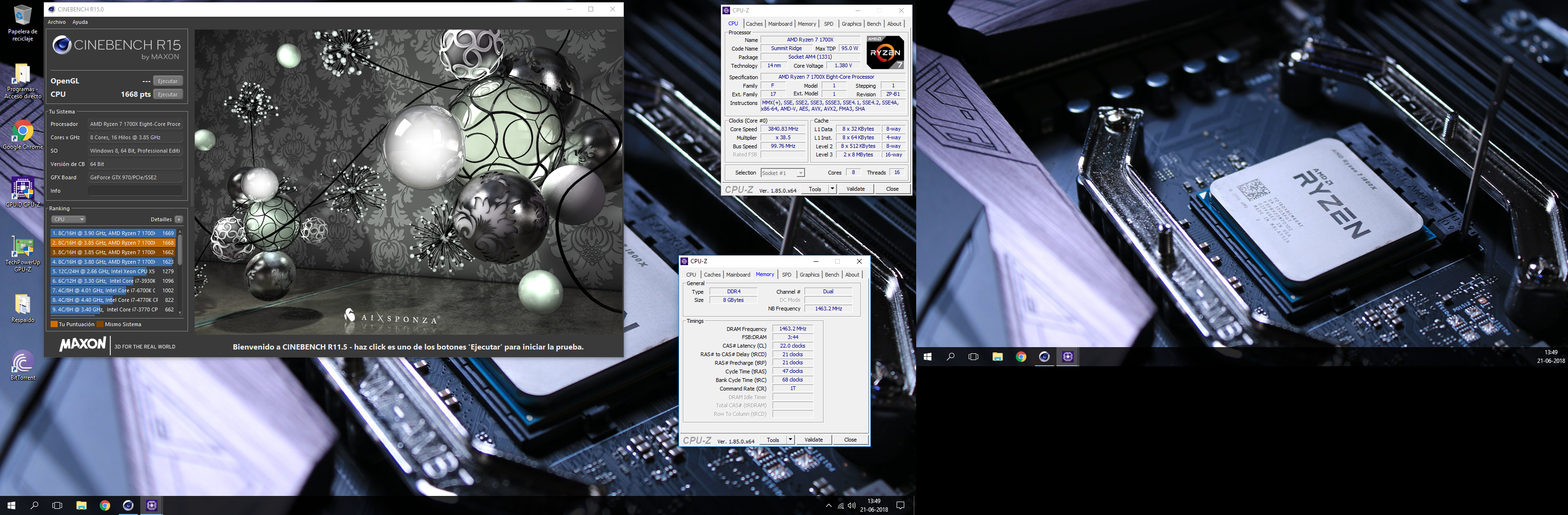Screen dimensions: 1568x515
Task: Switch to Cinebench on left taskbar
Action: 128,505
